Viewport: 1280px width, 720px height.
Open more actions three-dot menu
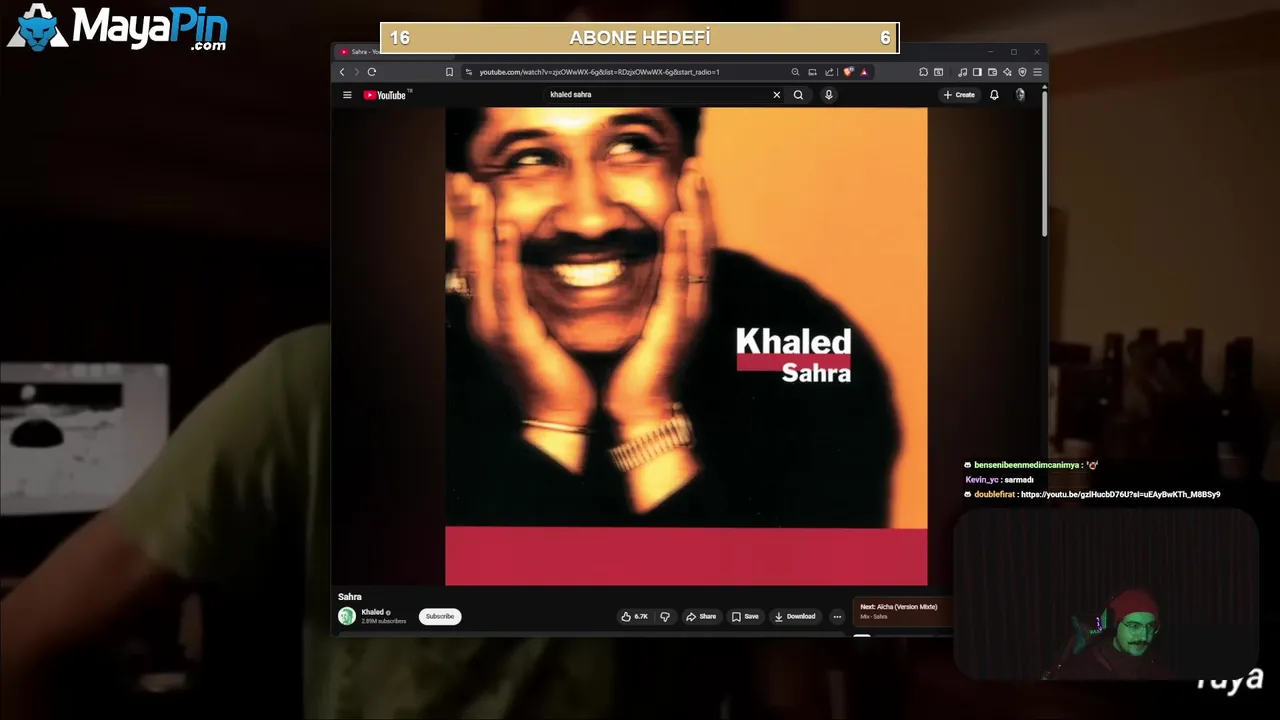tap(837, 616)
